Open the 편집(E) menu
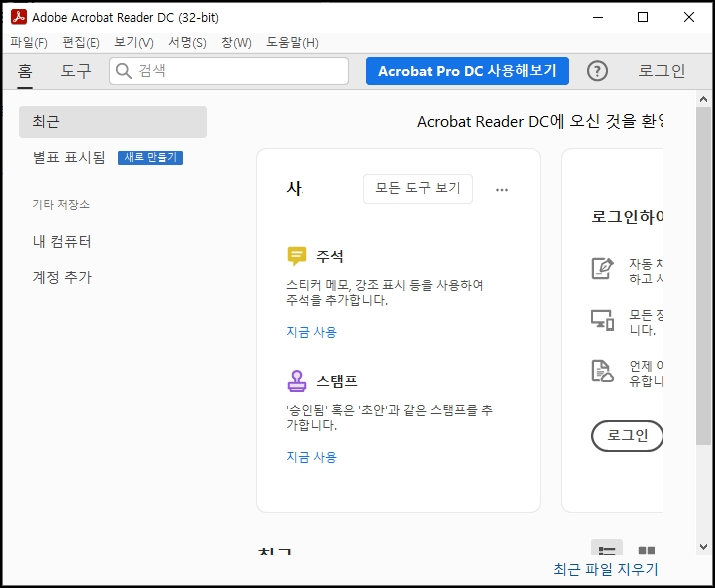Image resolution: width=715 pixels, height=588 pixels. pyautogui.click(x=81, y=42)
